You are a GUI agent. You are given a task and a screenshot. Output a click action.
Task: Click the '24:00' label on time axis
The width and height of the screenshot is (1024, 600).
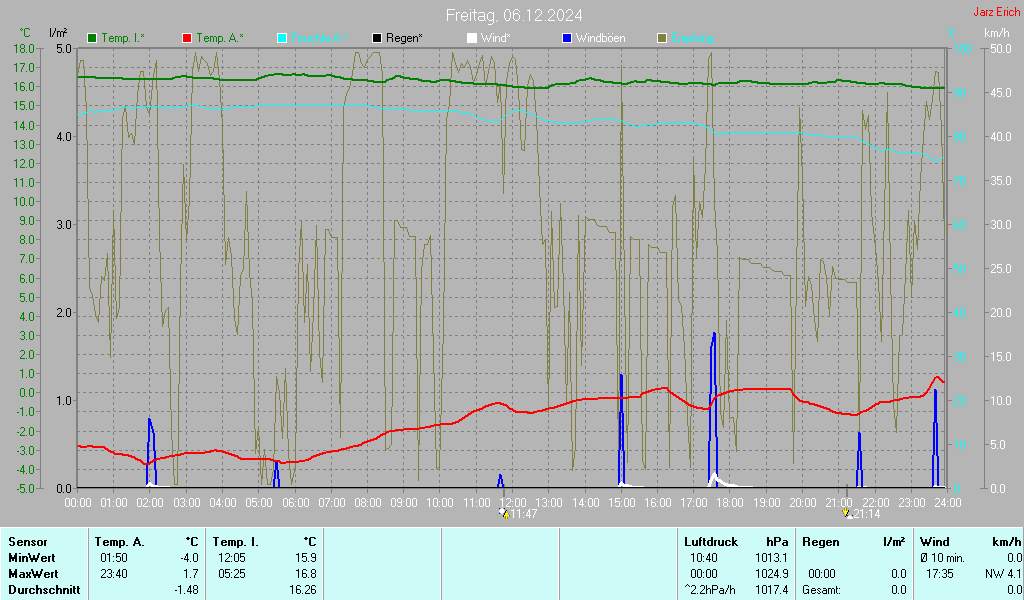coord(948,503)
